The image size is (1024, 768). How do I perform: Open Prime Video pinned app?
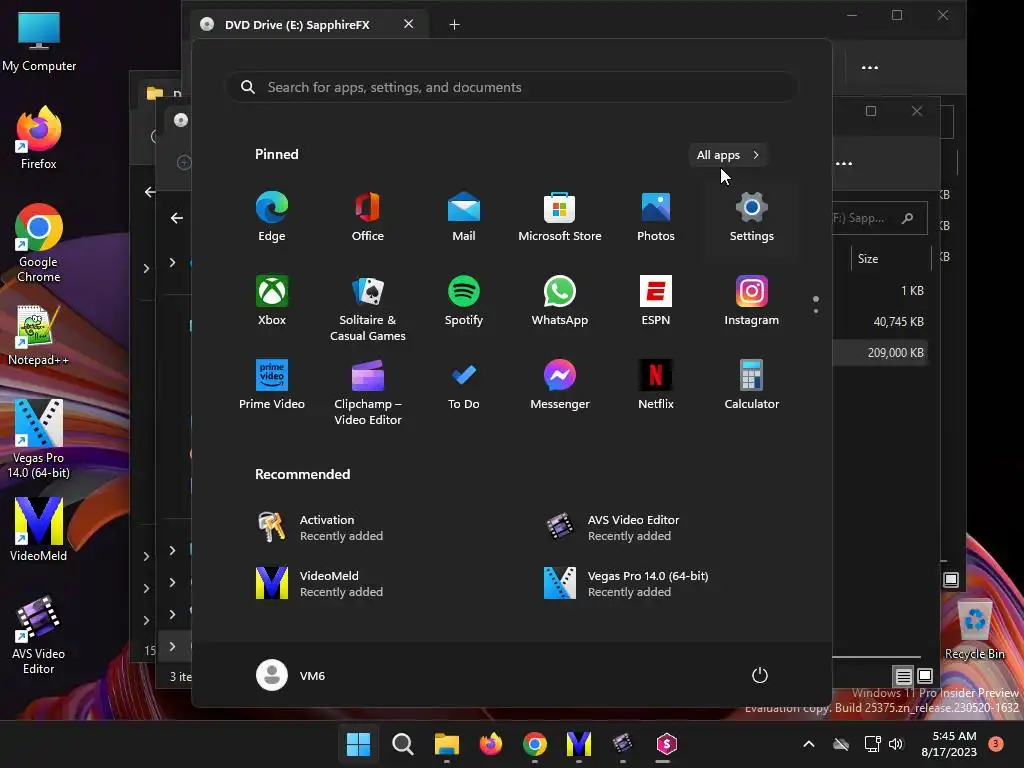(272, 385)
